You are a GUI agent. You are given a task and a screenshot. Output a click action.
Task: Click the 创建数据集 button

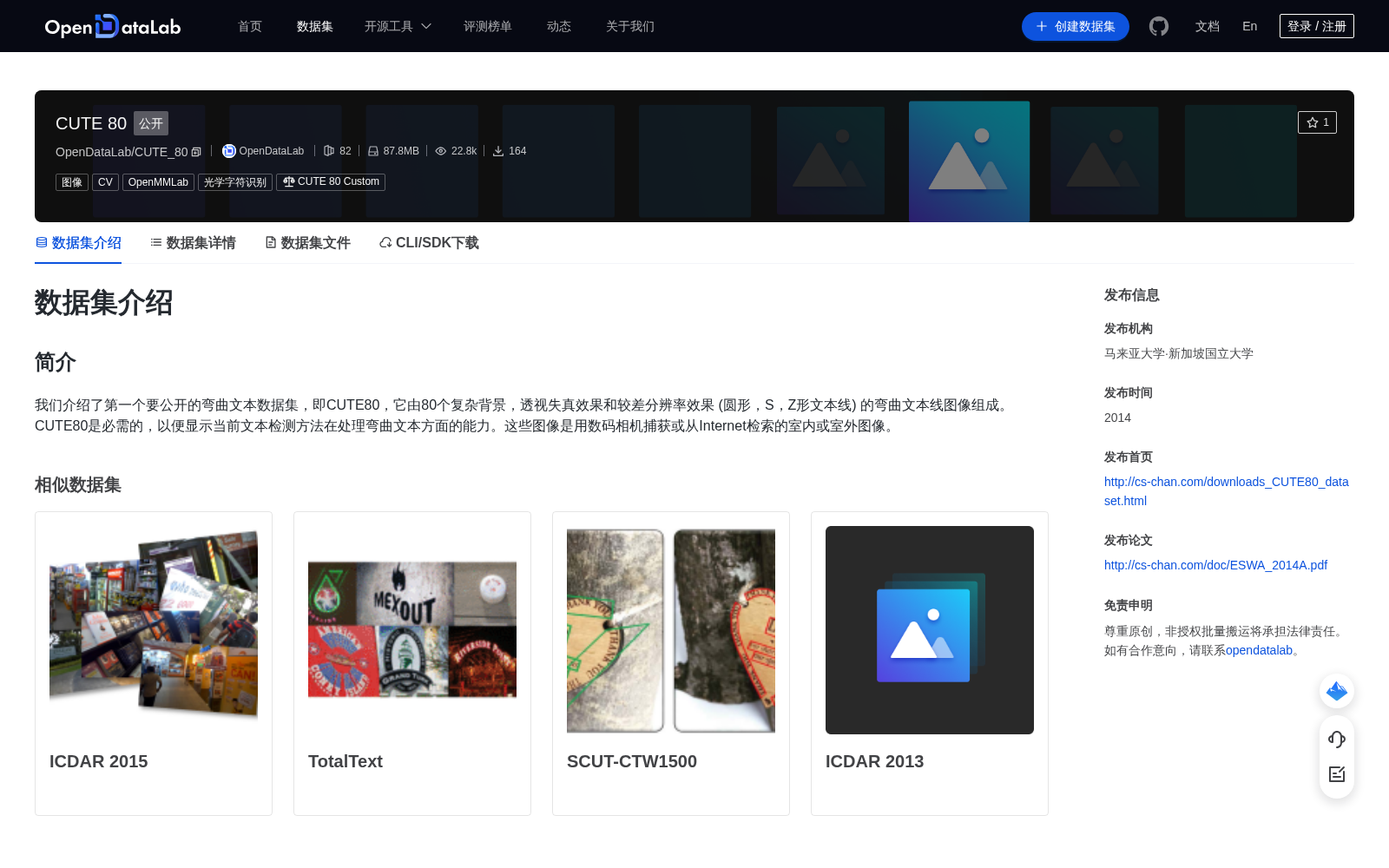1076,26
